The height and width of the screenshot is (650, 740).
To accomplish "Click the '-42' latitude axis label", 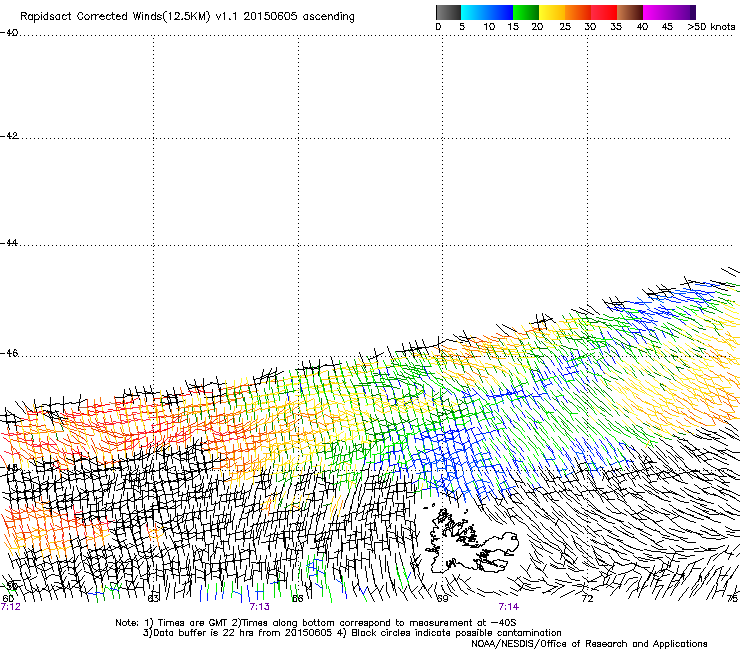I will tap(9, 136).
